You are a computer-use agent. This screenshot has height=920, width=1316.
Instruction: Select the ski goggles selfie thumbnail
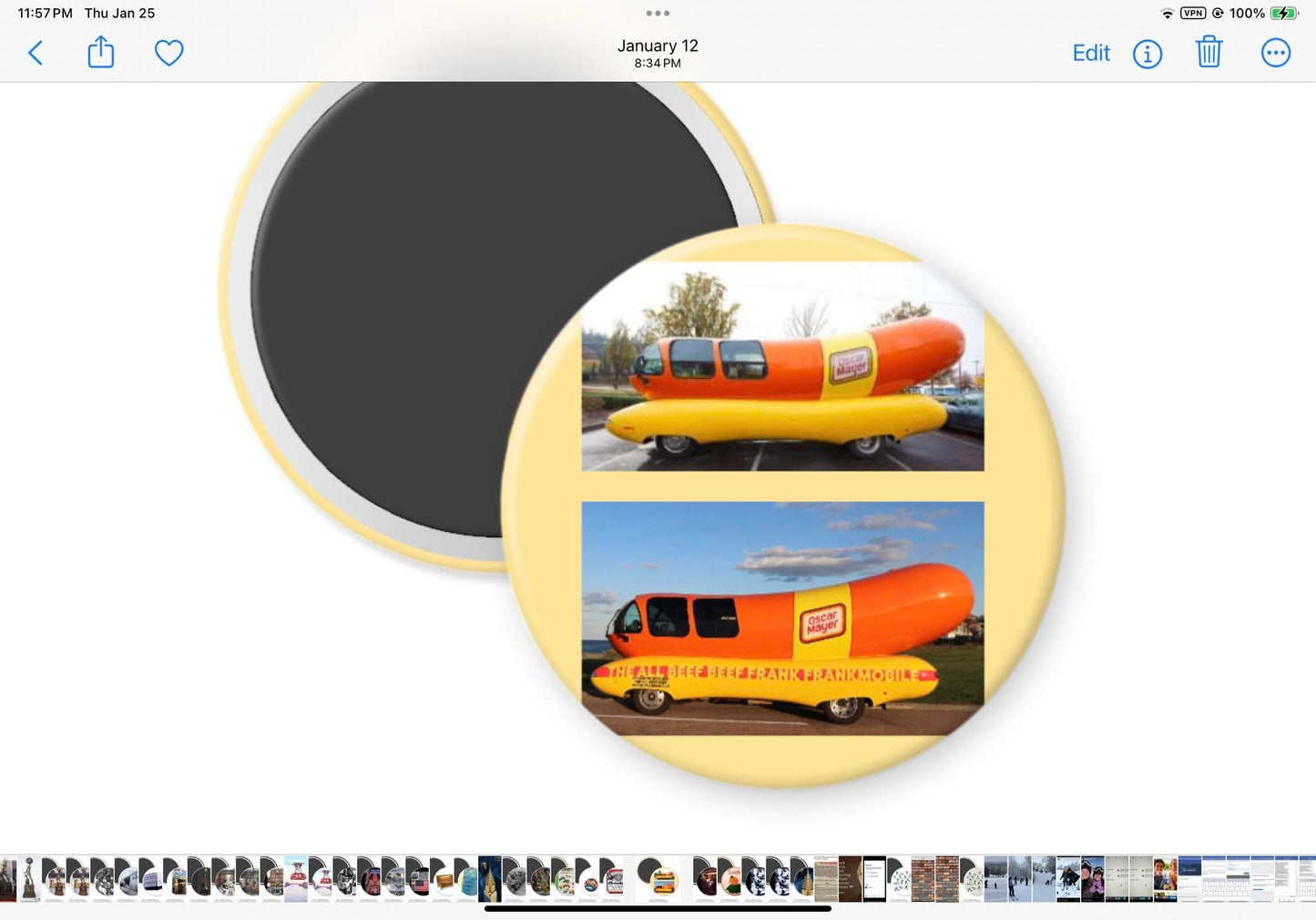coord(1092,879)
